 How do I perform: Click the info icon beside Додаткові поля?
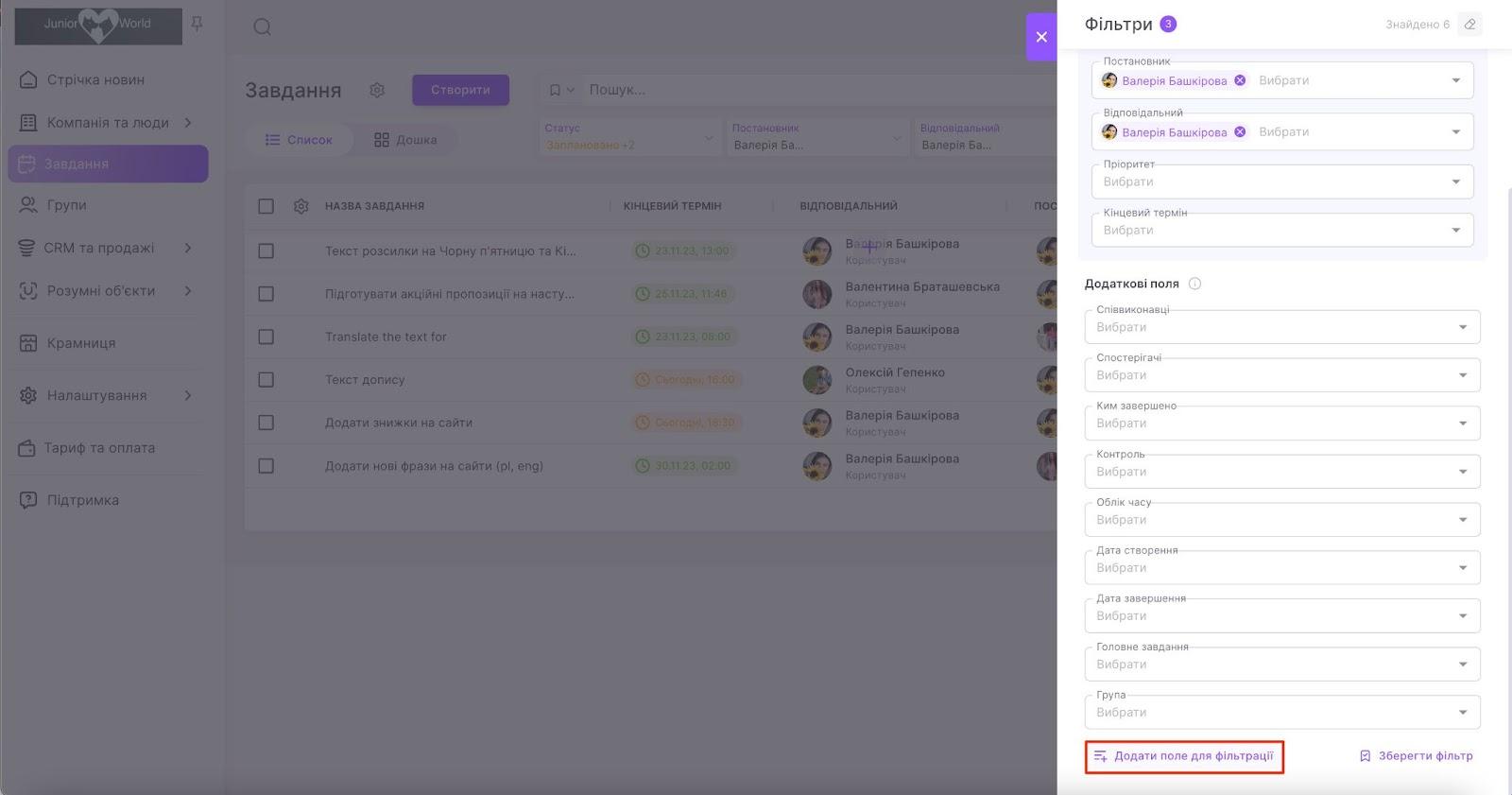(x=1194, y=284)
